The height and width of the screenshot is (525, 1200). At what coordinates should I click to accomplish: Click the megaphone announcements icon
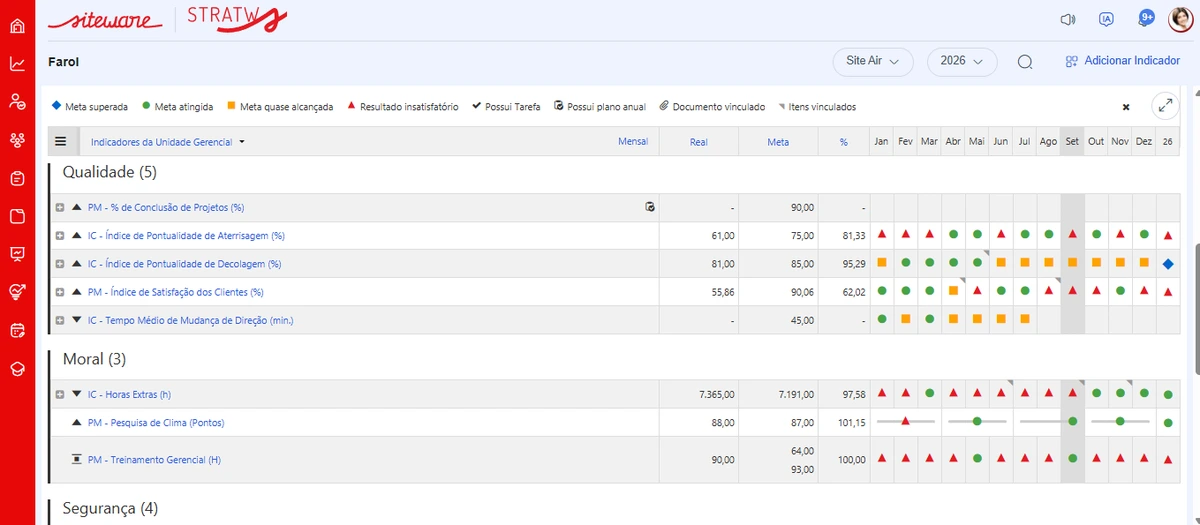1067,19
